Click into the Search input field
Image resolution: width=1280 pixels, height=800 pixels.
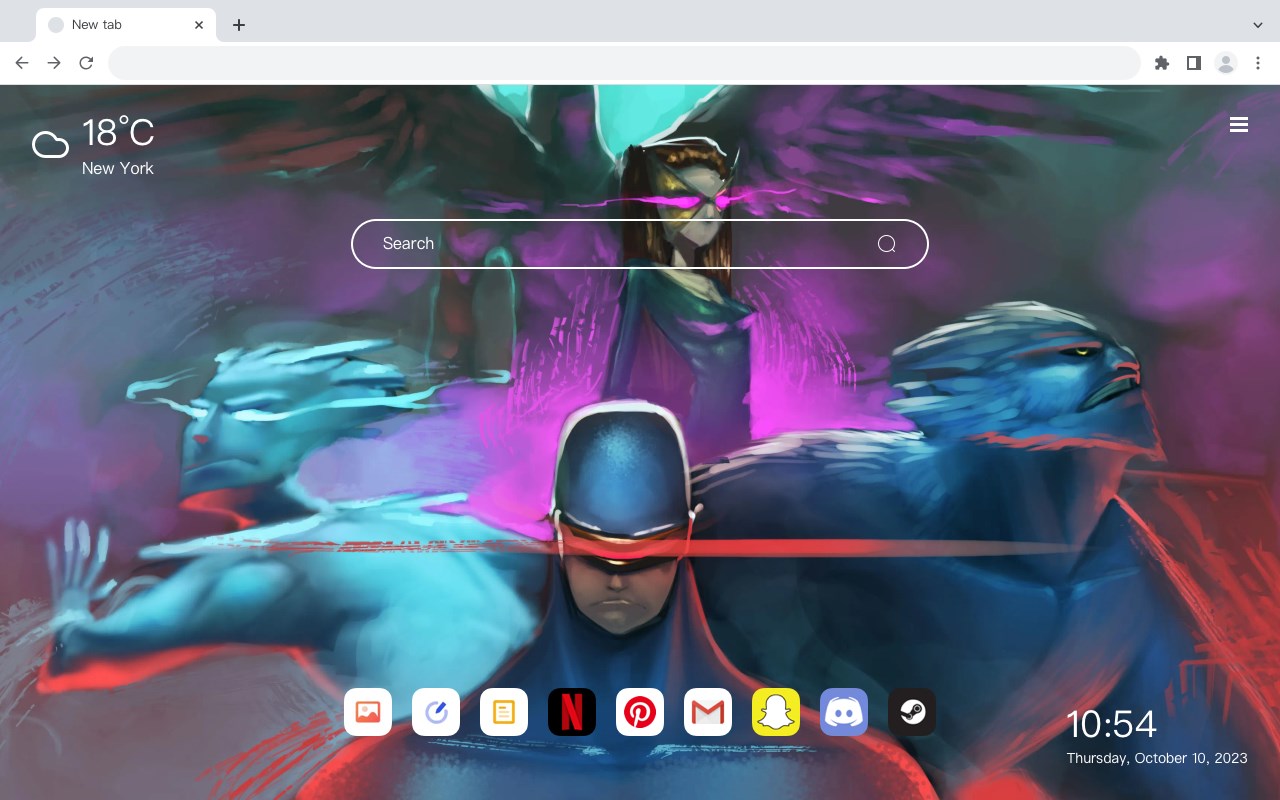coord(640,244)
